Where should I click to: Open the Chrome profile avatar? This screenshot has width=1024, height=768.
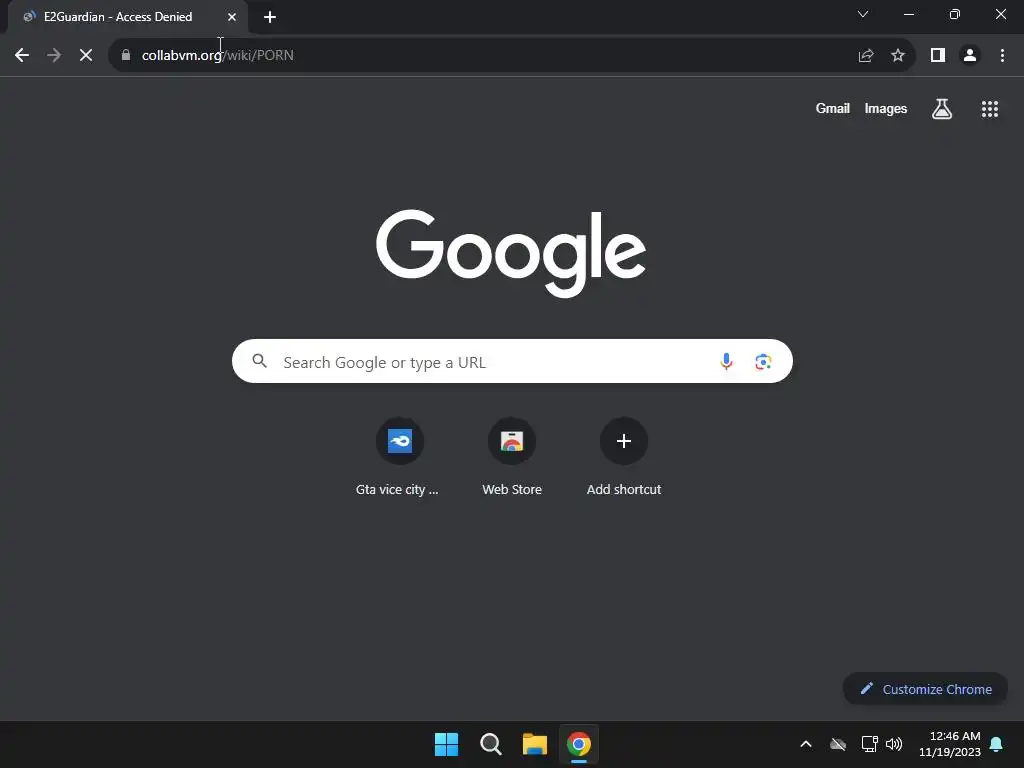tap(970, 56)
